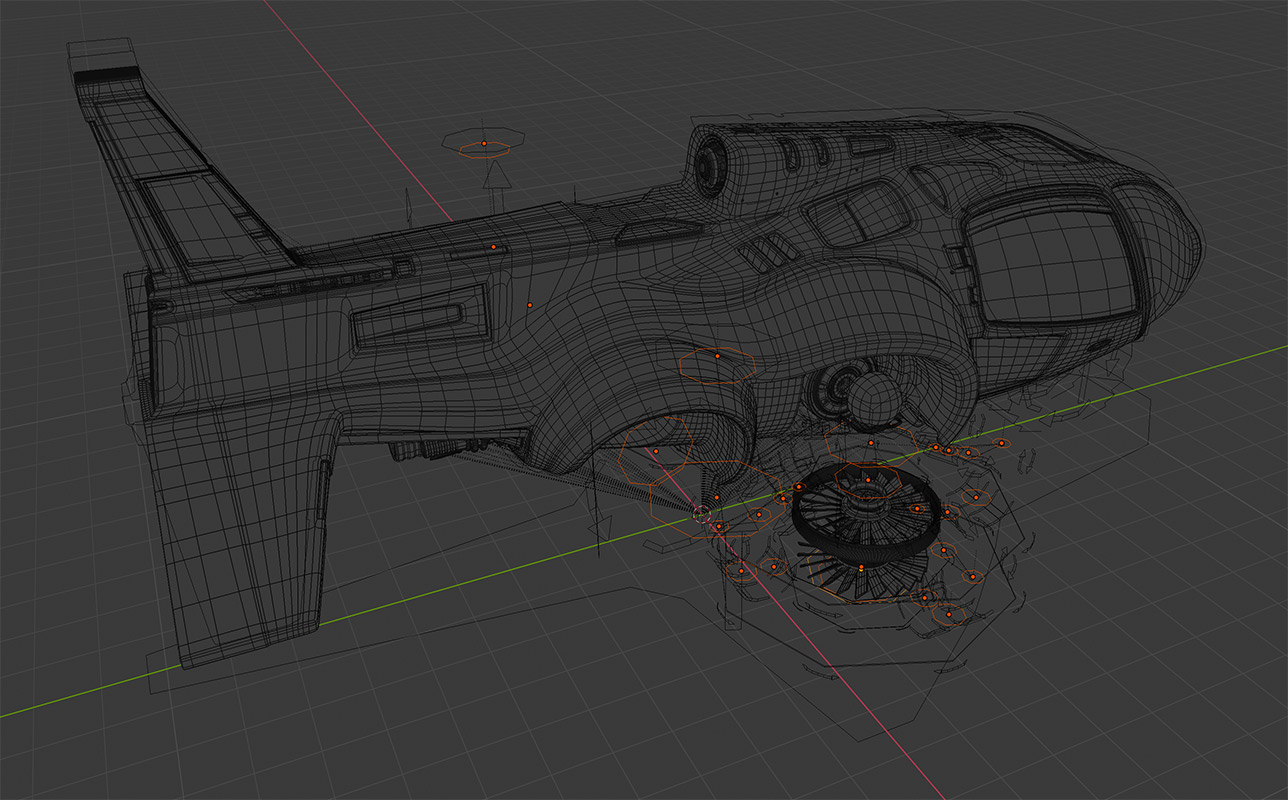Select the control octagon at the turbine hub center

(868, 481)
